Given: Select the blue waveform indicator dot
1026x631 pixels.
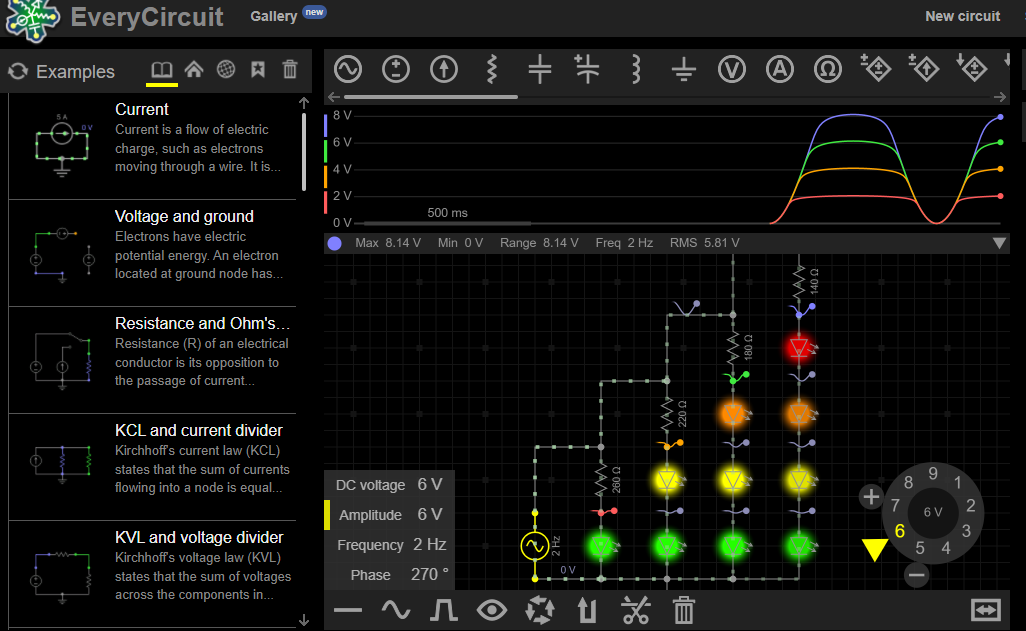Looking at the screenshot, I should pos(334,243).
